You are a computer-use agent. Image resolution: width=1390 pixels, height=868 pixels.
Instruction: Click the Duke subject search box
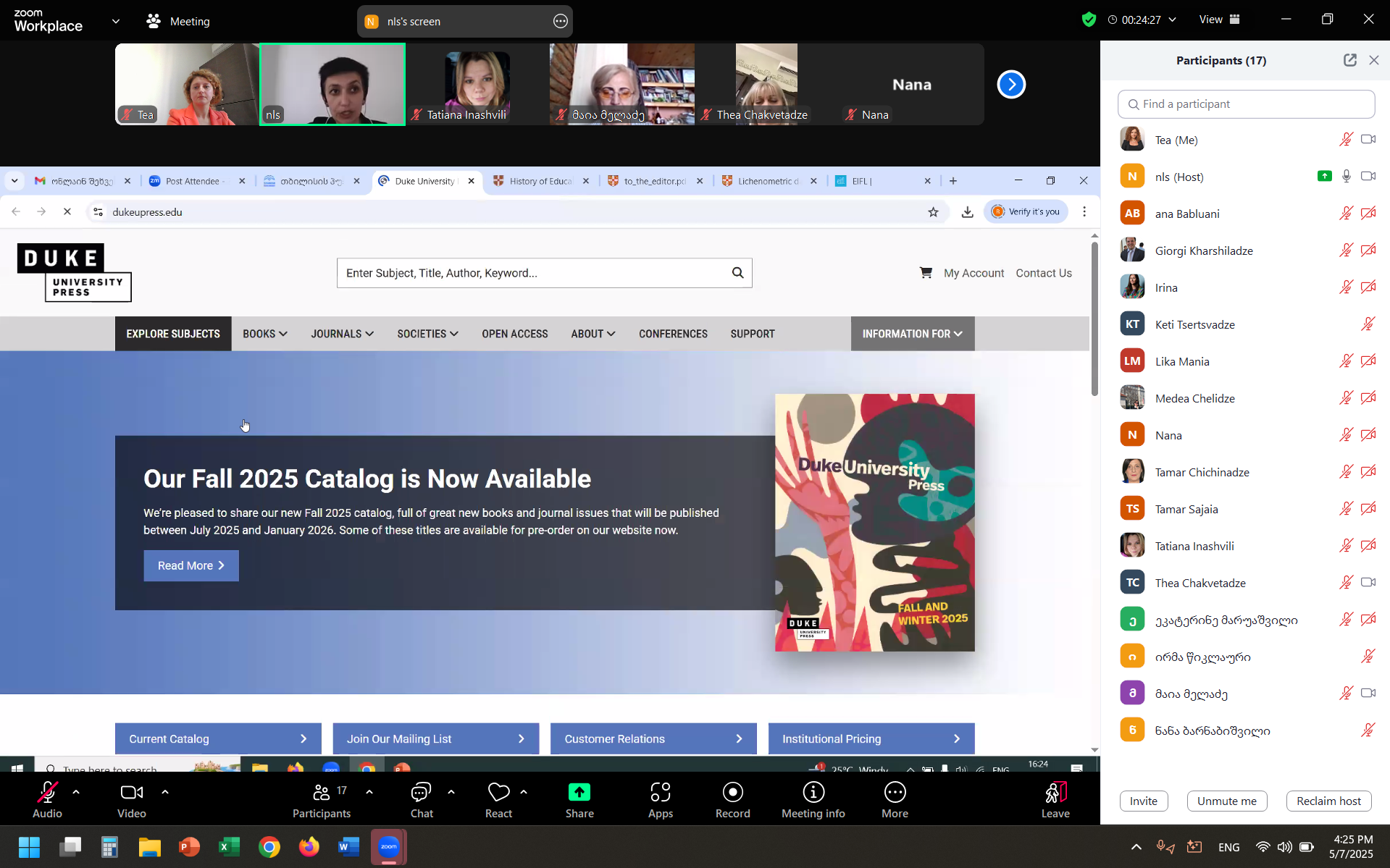click(533, 273)
